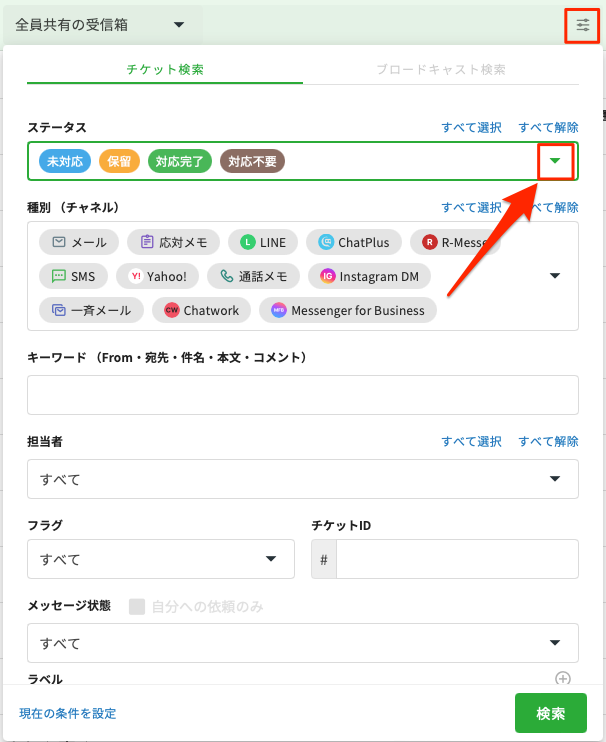Open the フラグ dropdown
The image size is (606, 742).
coord(160,559)
